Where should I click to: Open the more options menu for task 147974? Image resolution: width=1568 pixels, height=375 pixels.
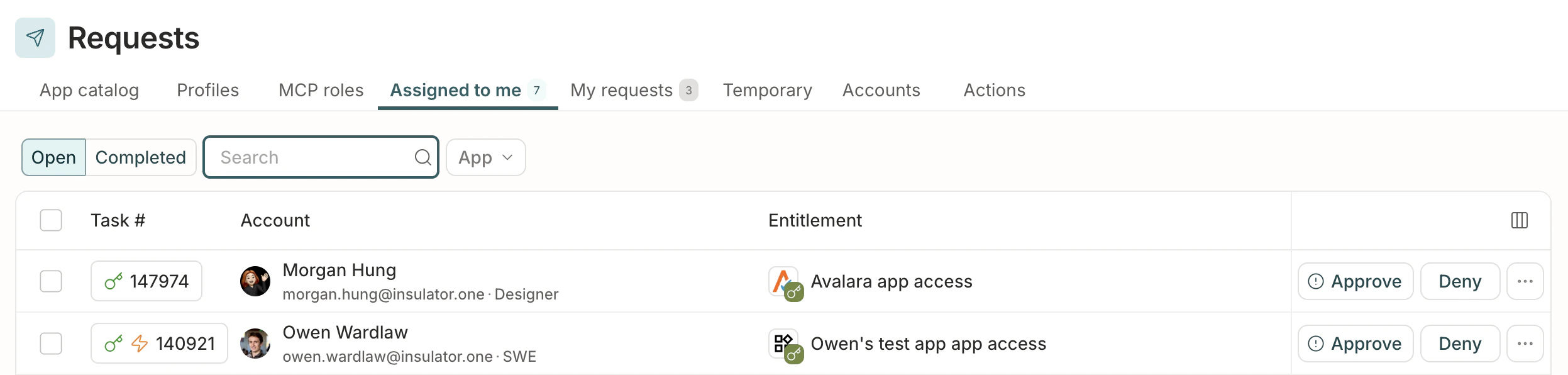click(1525, 281)
